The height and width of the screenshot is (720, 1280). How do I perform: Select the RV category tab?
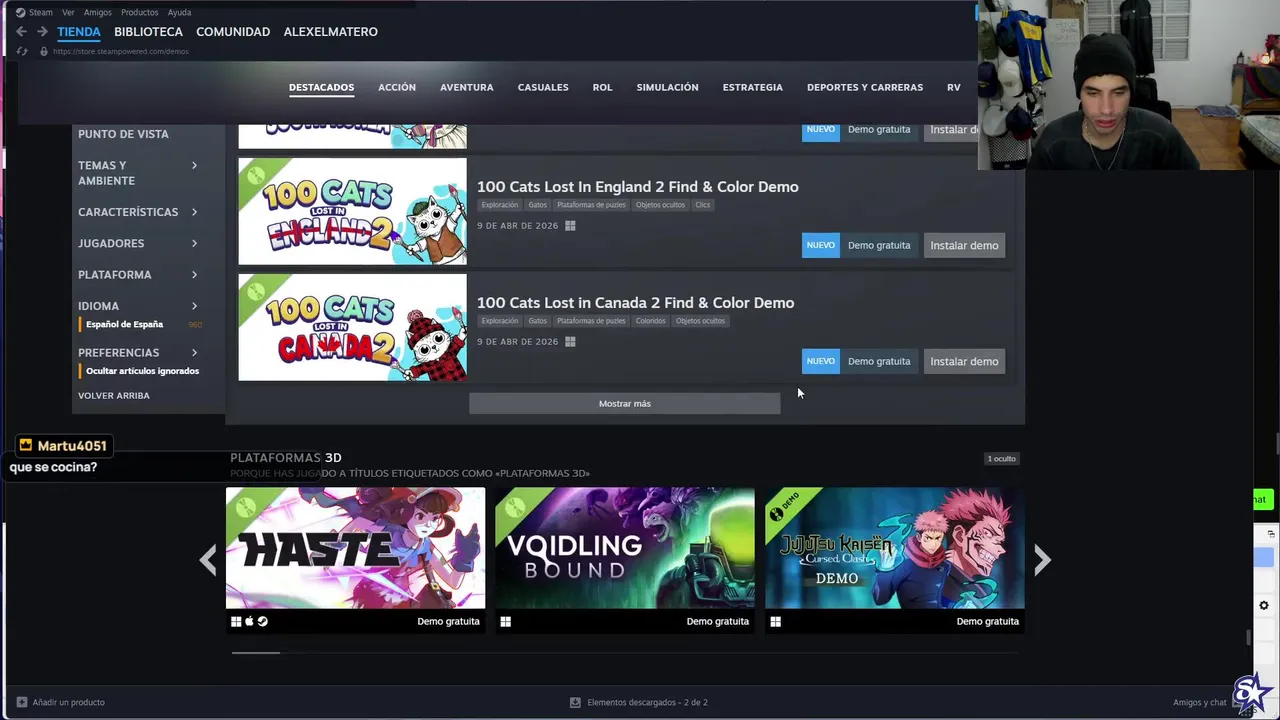[954, 87]
